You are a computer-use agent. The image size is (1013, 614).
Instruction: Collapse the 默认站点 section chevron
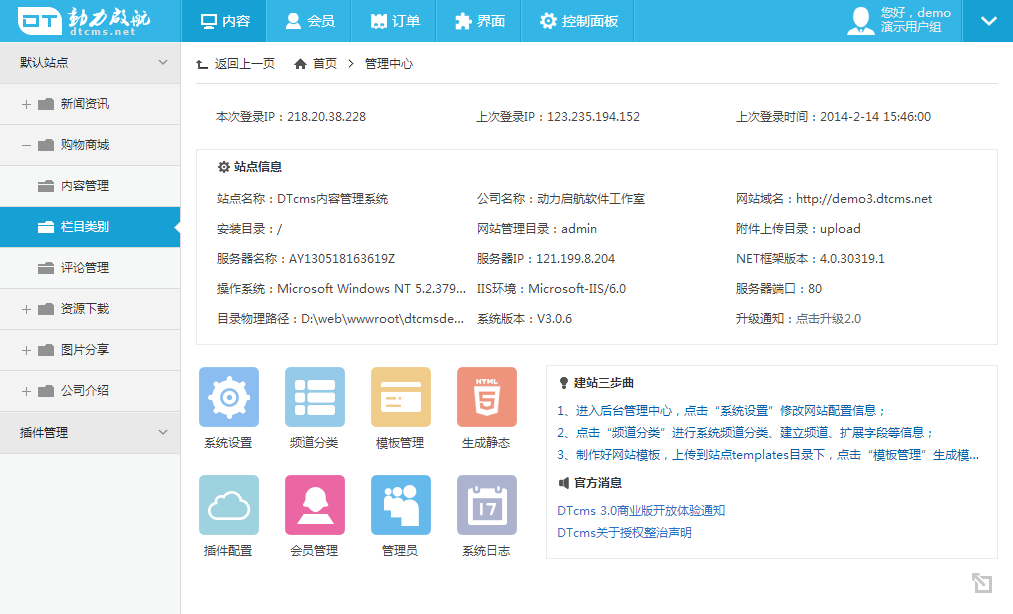coord(163,62)
